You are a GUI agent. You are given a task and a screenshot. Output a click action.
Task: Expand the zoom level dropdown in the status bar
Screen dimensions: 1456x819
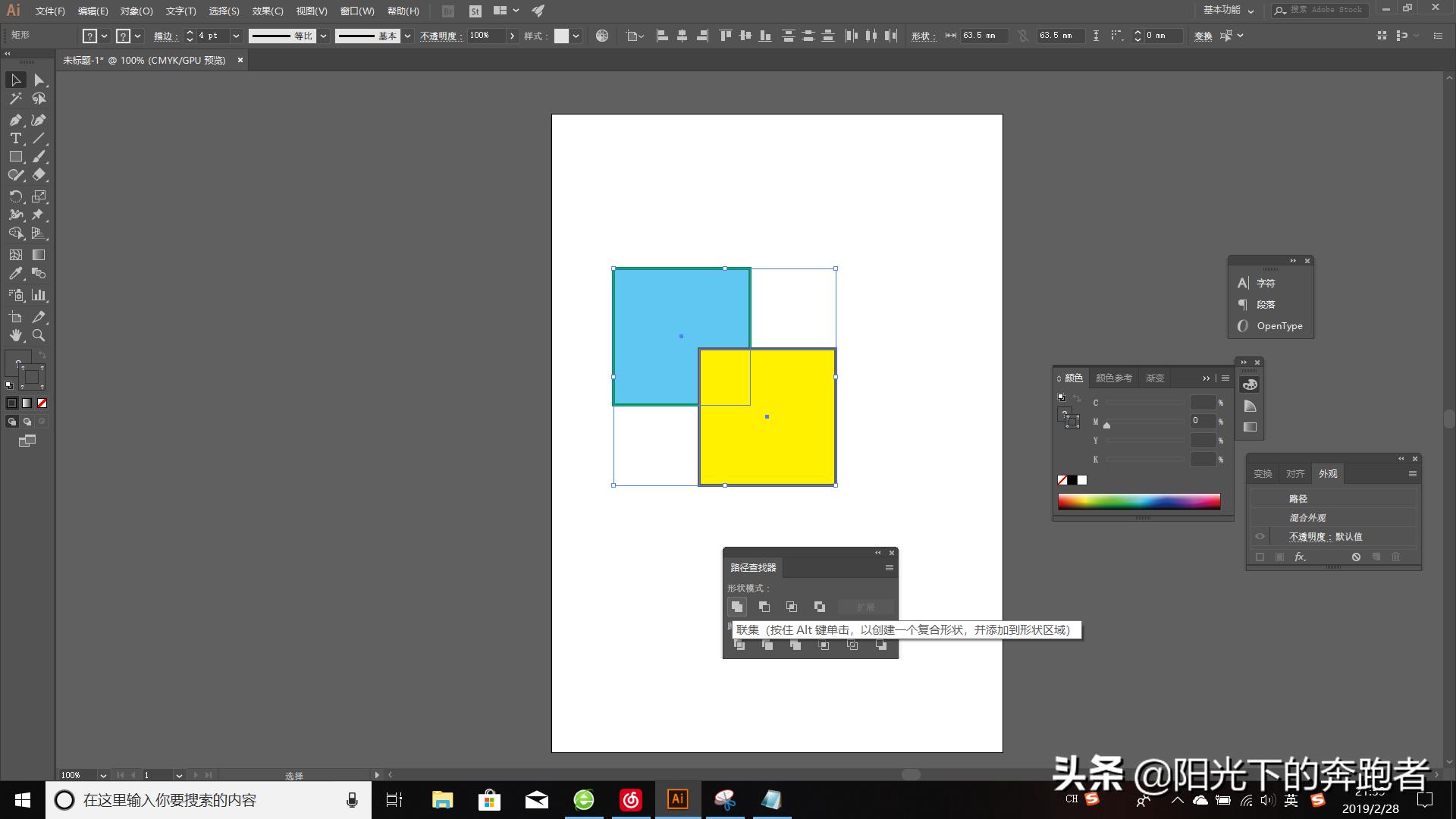103,775
